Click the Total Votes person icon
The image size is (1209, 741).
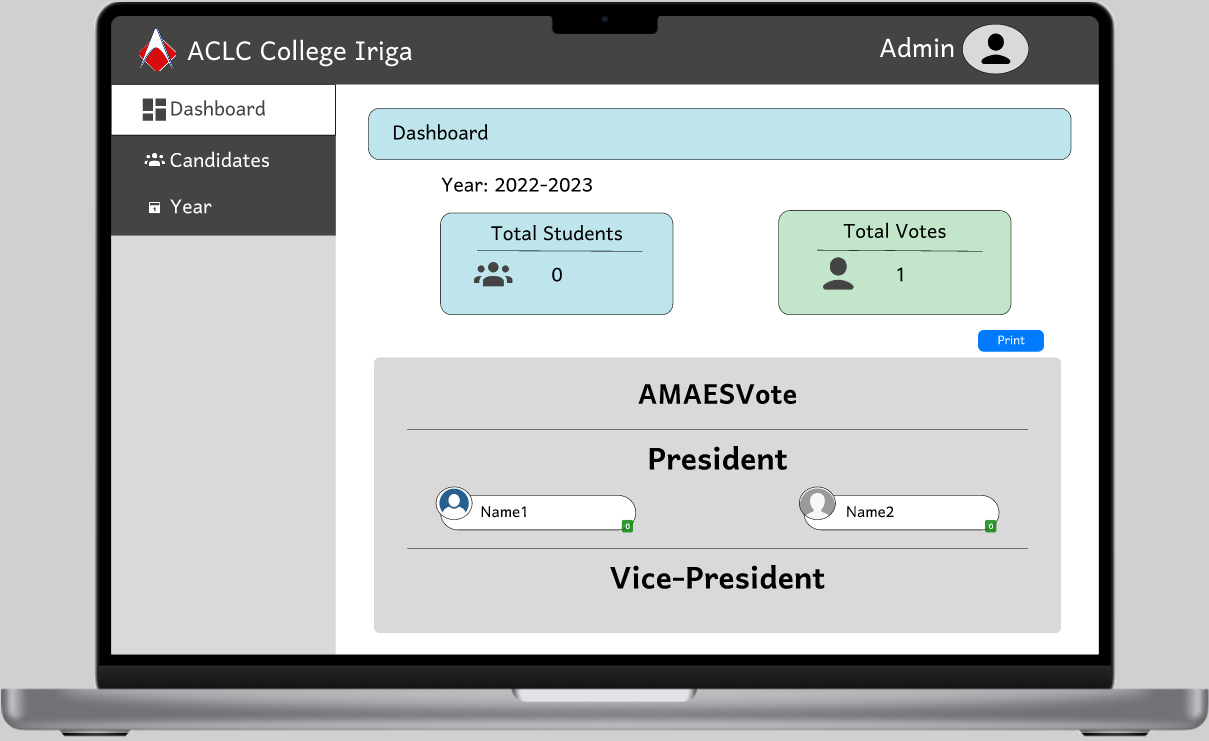tap(838, 274)
